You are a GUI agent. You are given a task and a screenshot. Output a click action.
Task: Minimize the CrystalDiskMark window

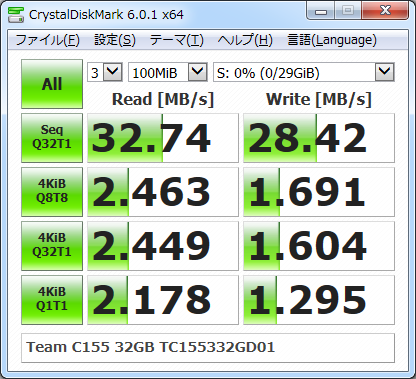point(321,11)
